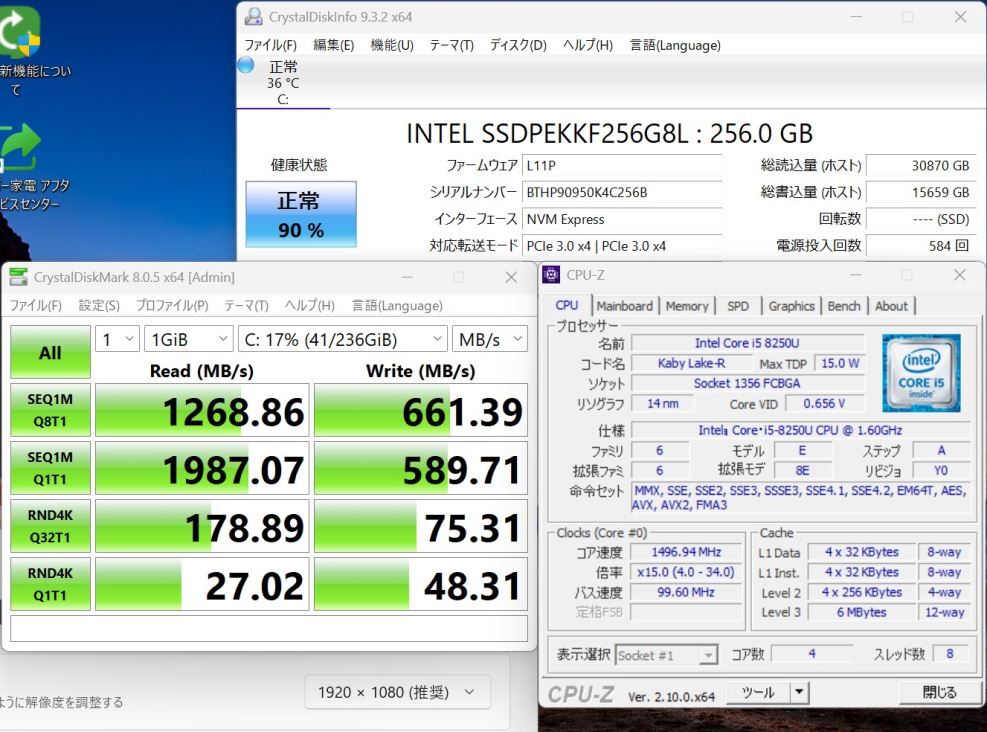Click the core speed value 1496.94 MHz
Viewport: 987px width, 732px height.
[686, 552]
